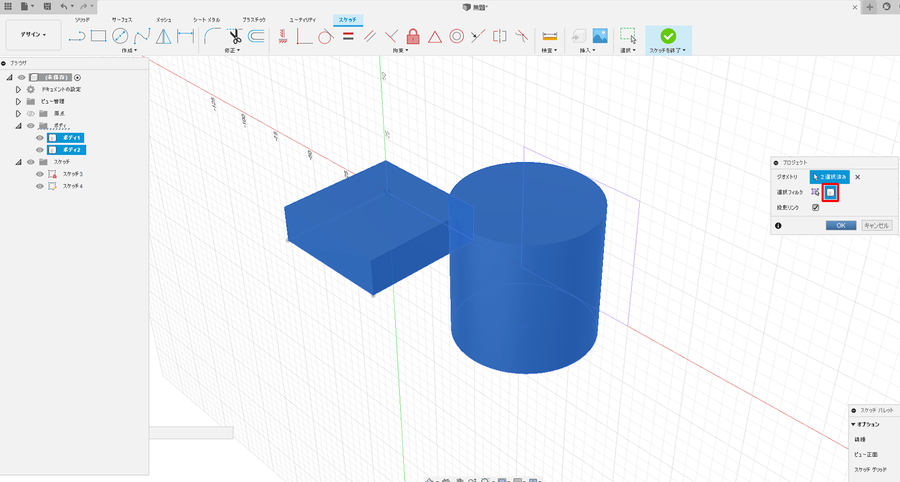900x482 pixels.
Task: Click the Save icon
Action: pos(47,6)
